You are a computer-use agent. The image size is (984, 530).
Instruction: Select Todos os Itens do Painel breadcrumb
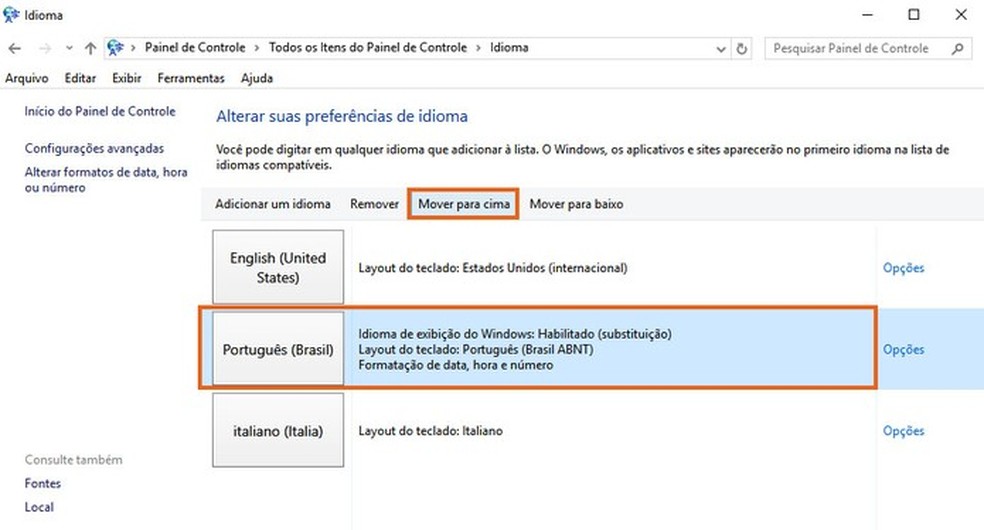tap(368, 48)
